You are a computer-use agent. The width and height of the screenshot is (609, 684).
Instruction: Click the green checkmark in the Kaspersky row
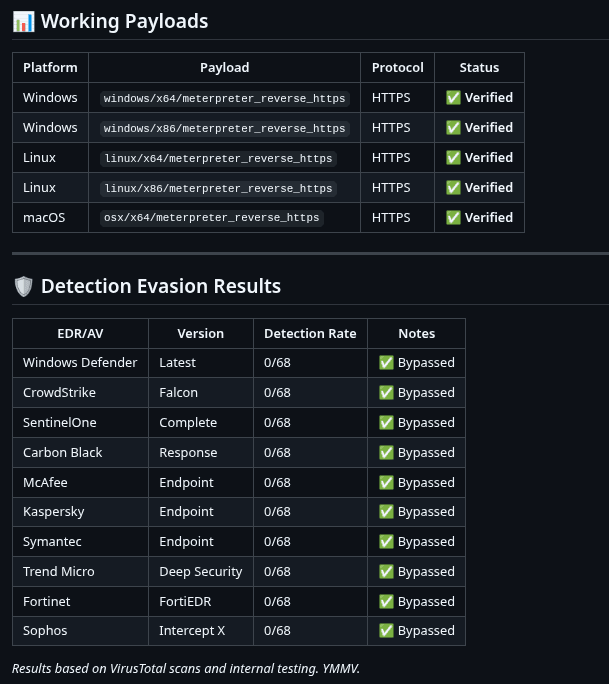pyautogui.click(x=386, y=511)
